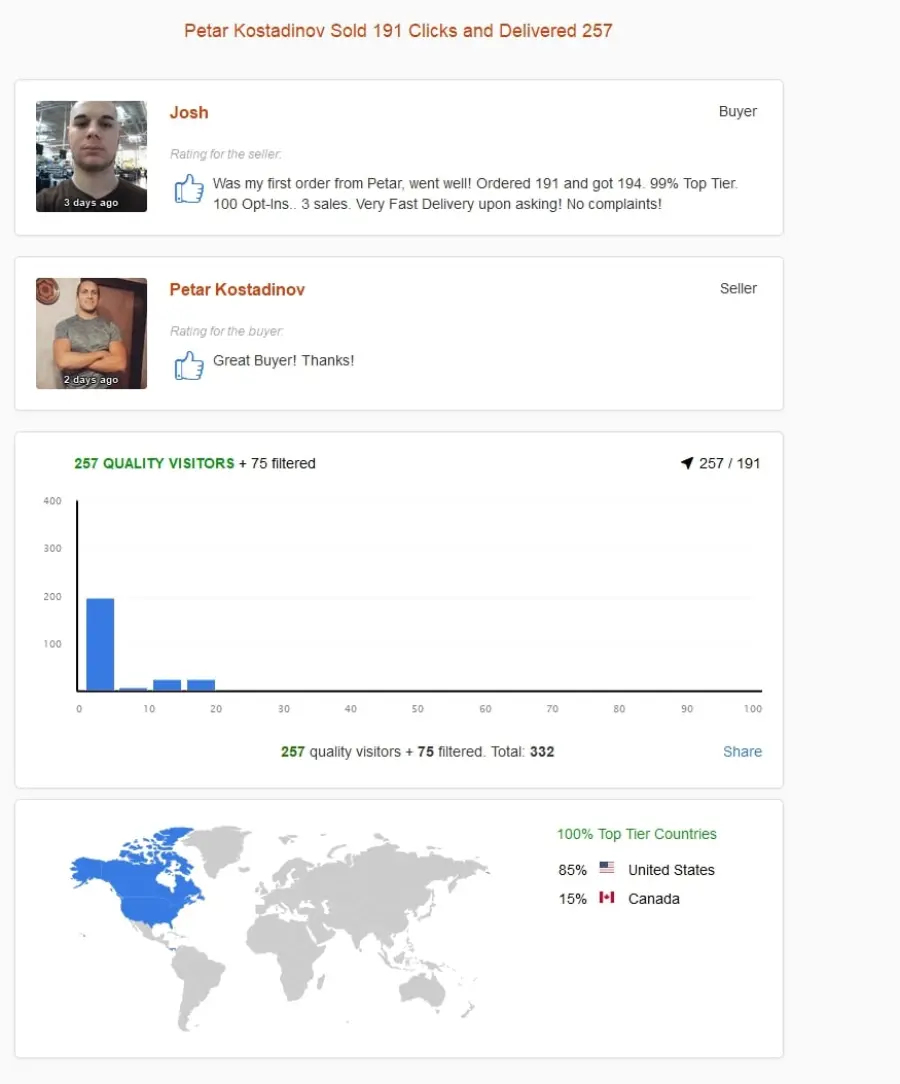The image size is (900, 1084).
Task: Click the '2 days ago' timestamp on Petar's photo
Action: click(x=91, y=380)
